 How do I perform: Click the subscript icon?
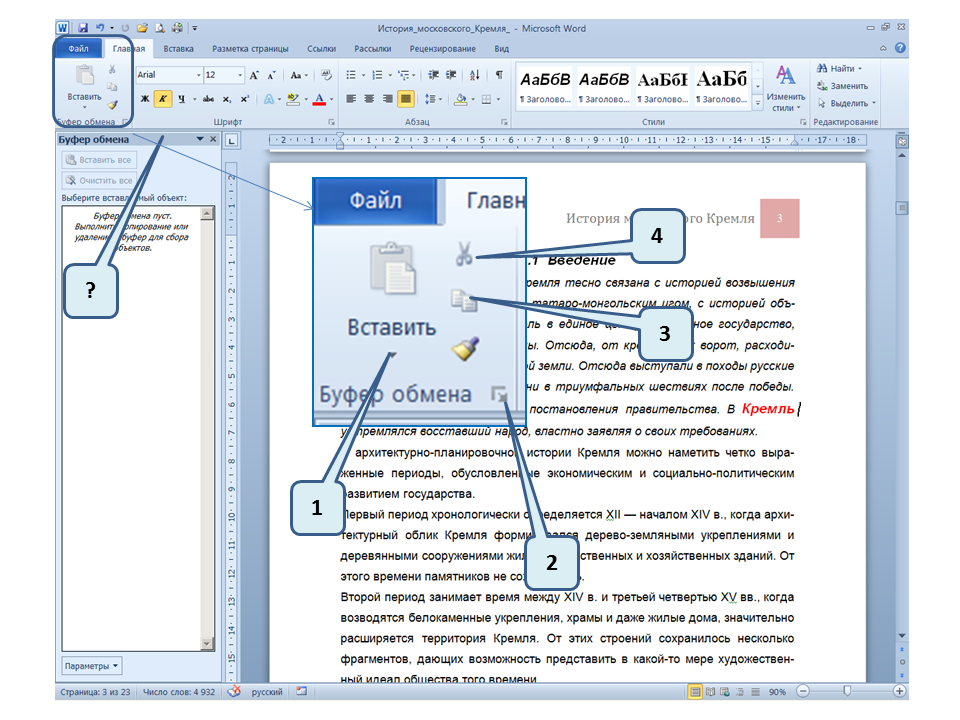click(x=227, y=99)
